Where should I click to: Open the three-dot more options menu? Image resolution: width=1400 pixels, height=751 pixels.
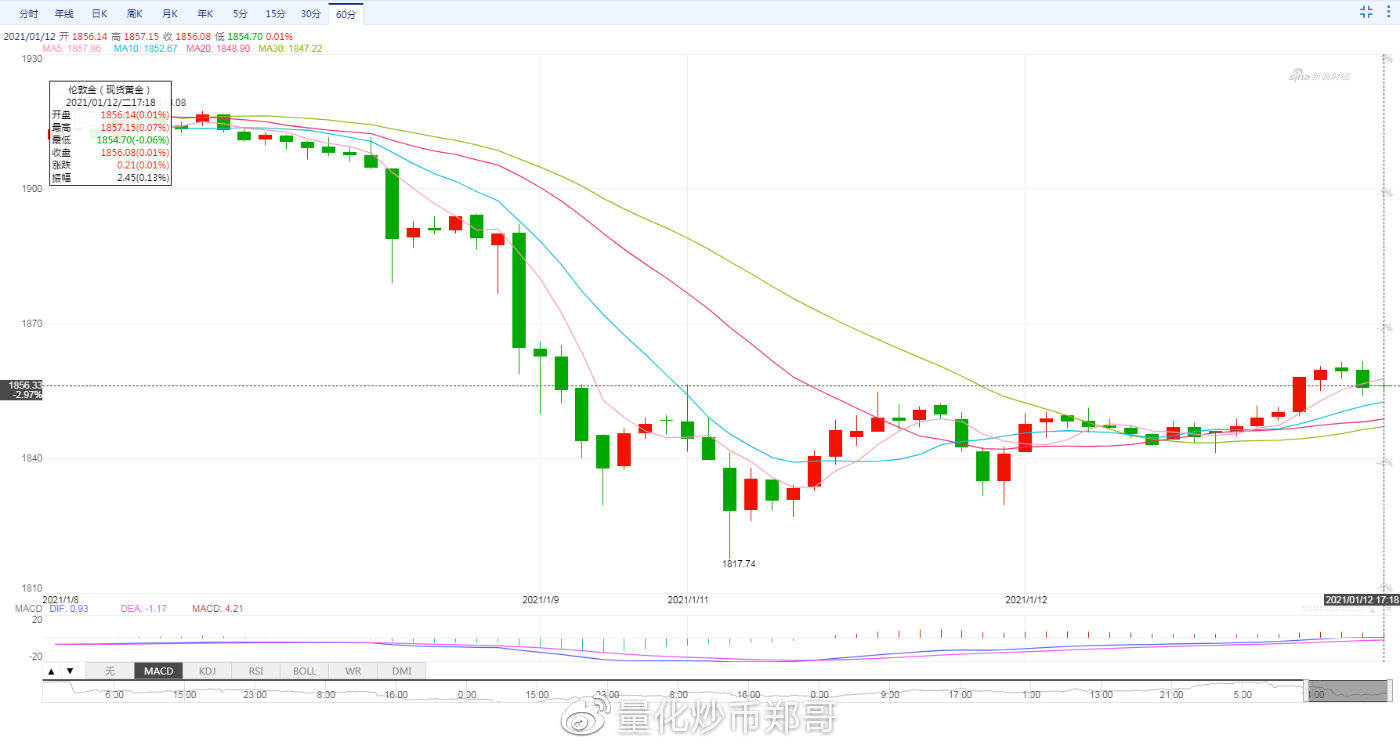pos(1388,12)
